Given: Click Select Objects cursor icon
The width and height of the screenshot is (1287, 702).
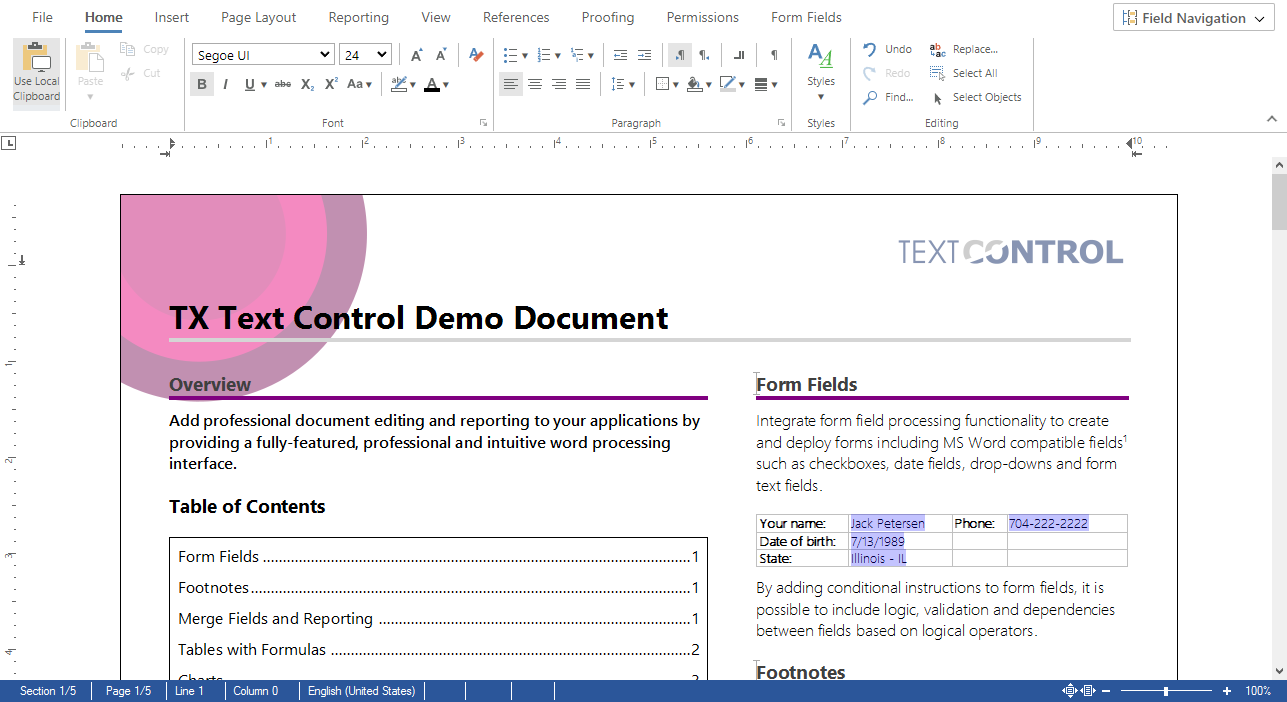Looking at the screenshot, I should click(937, 97).
